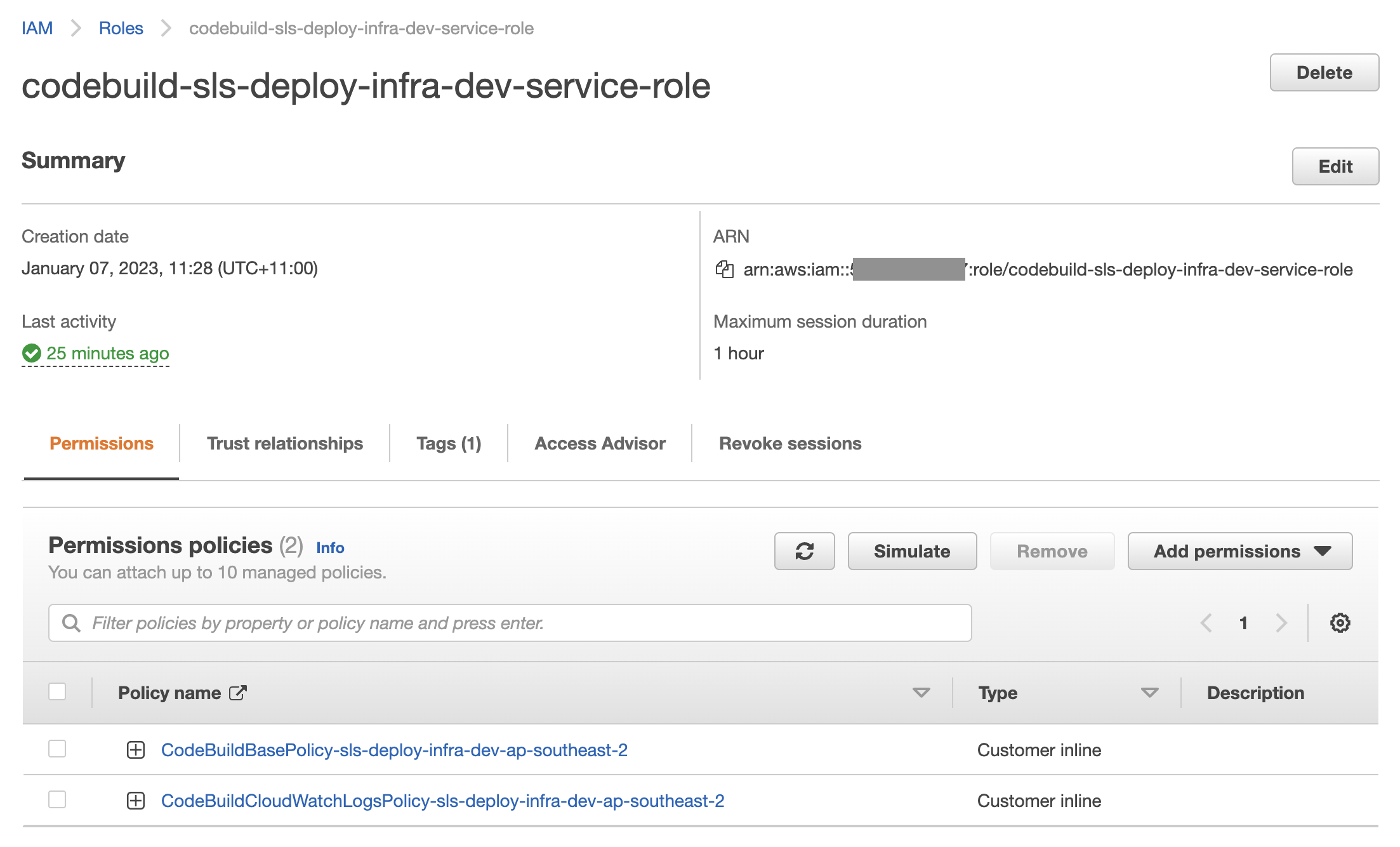Click the codebuild-sls-deploy-infra-dev-service-role breadcrumb text

coord(361,28)
